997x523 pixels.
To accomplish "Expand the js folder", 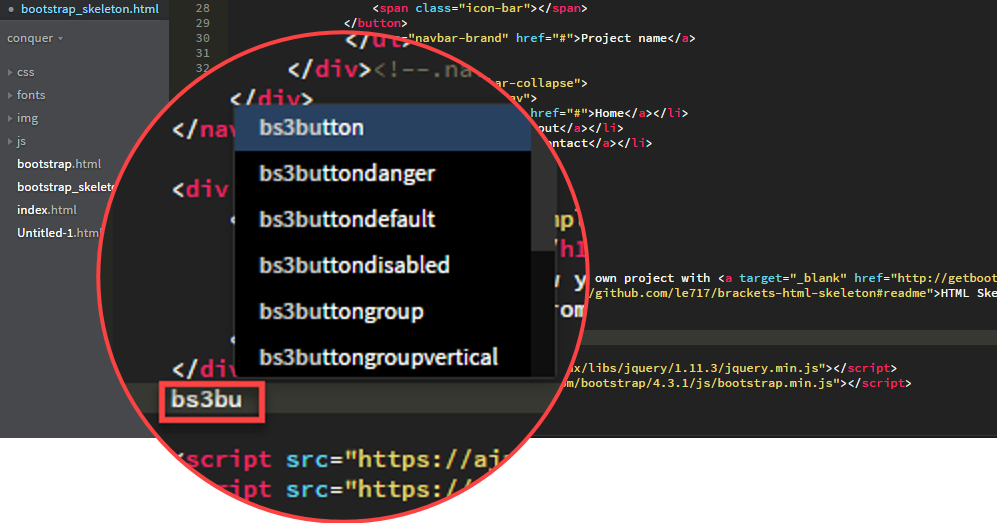I will [17, 141].
